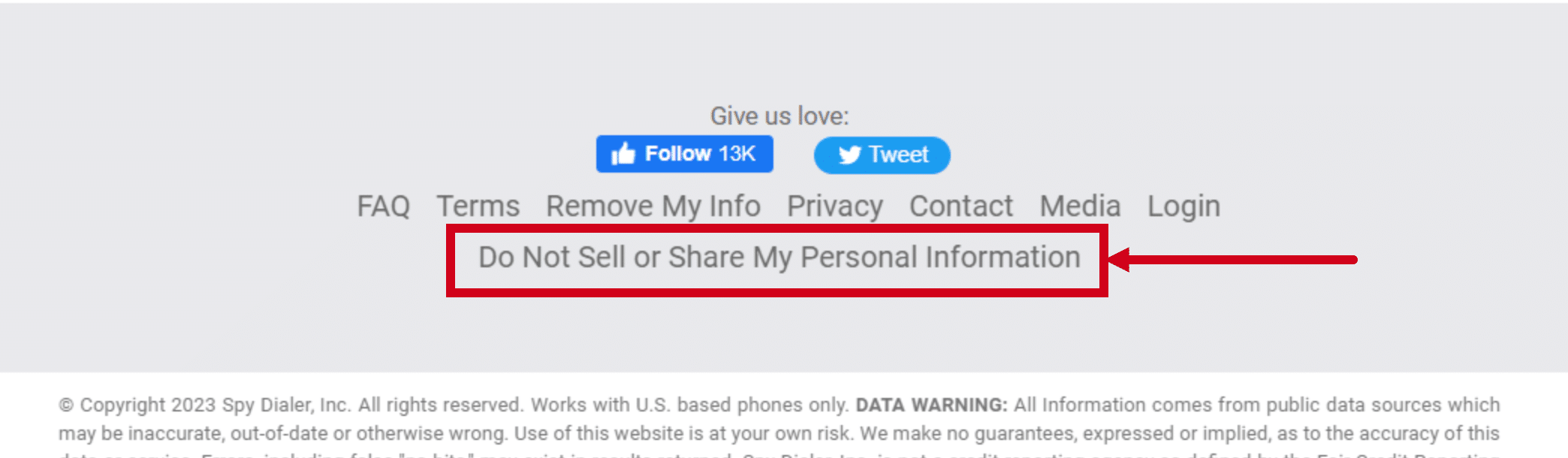Click the thumbs-up icon on Follow button
This screenshot has height=458, width=1568.
(x=623, y=154)
